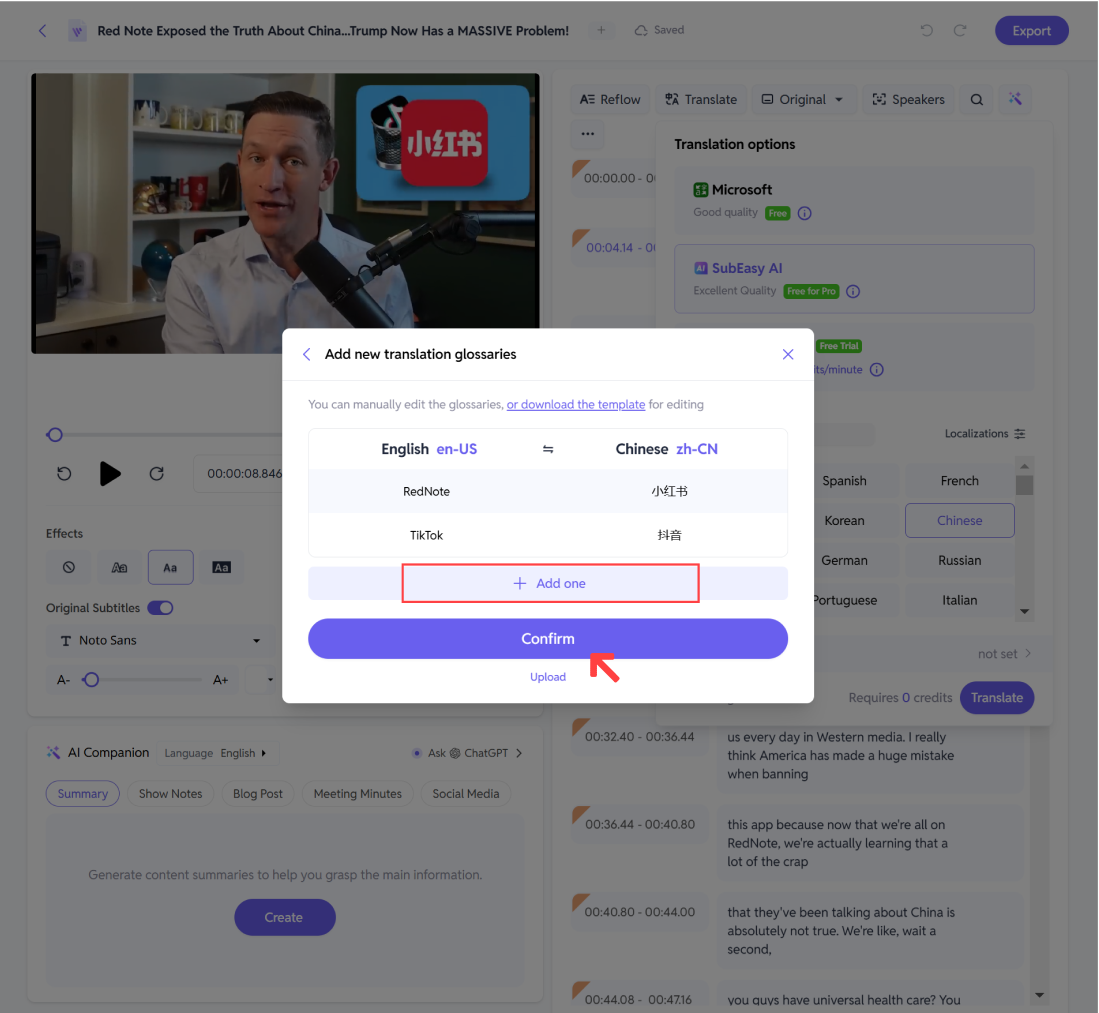Select the no-effect subtitle style
The image size is (1099, 1013).
pyautogui.click(x=69, y=568)
